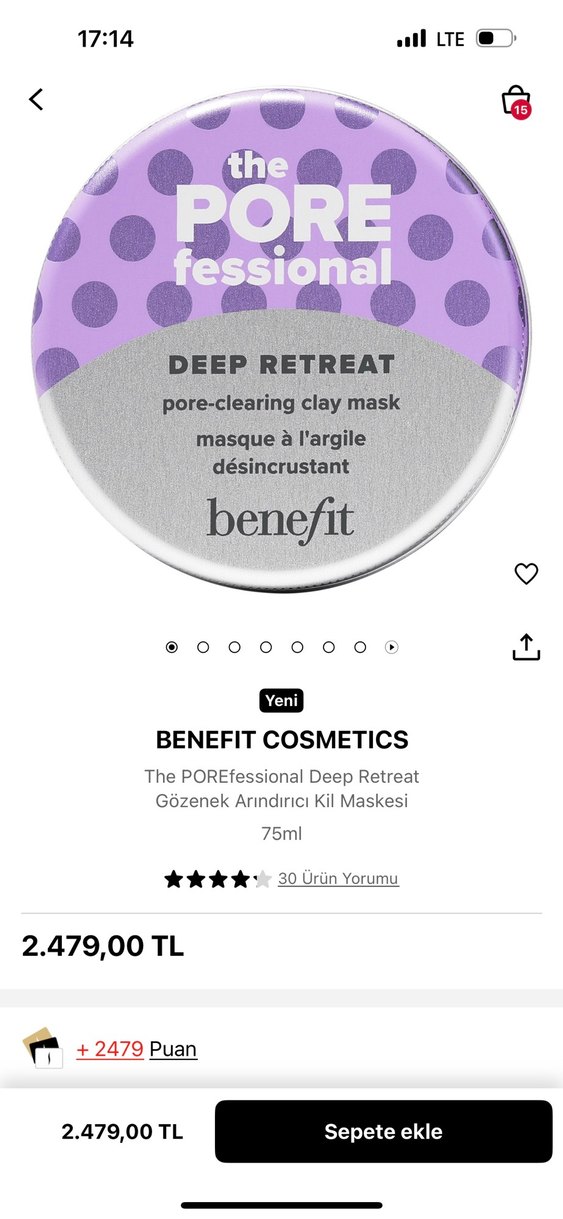This screenshot has height=1219, width=563.
Task: Tap the battery indicator in status bar
Action: click(496, 39)
